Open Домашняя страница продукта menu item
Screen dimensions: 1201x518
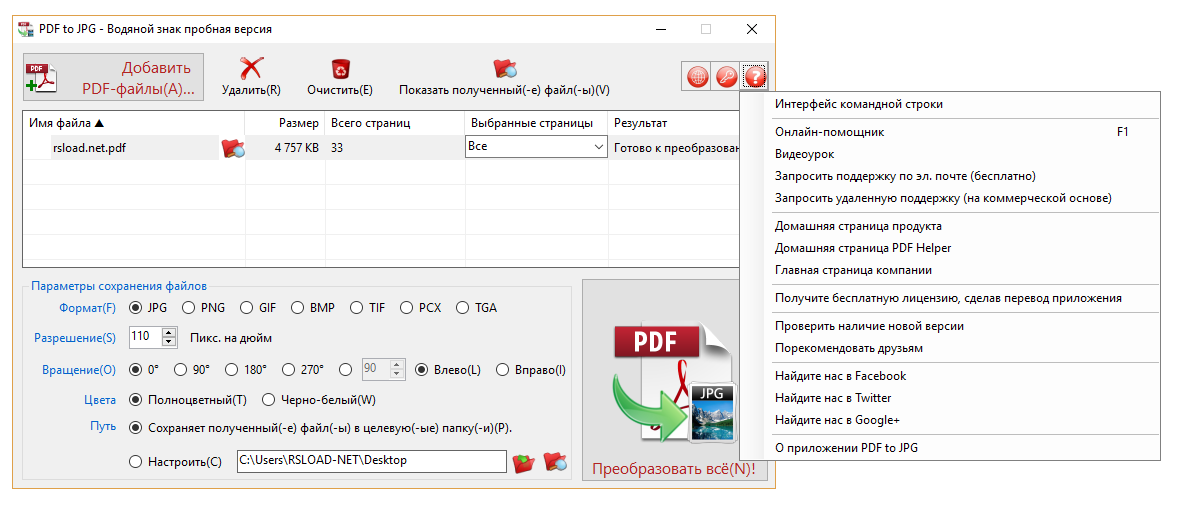pos(950,226)
